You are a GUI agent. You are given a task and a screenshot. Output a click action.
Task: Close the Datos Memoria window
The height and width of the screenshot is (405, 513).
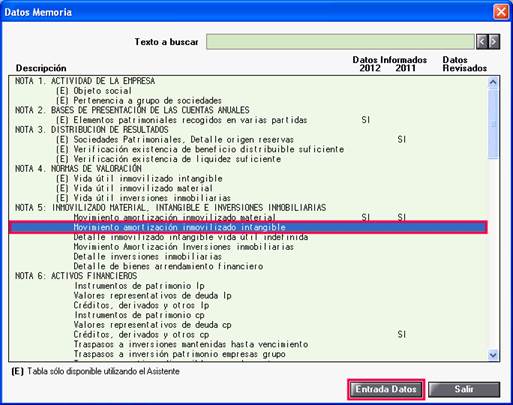coord(501,12)
